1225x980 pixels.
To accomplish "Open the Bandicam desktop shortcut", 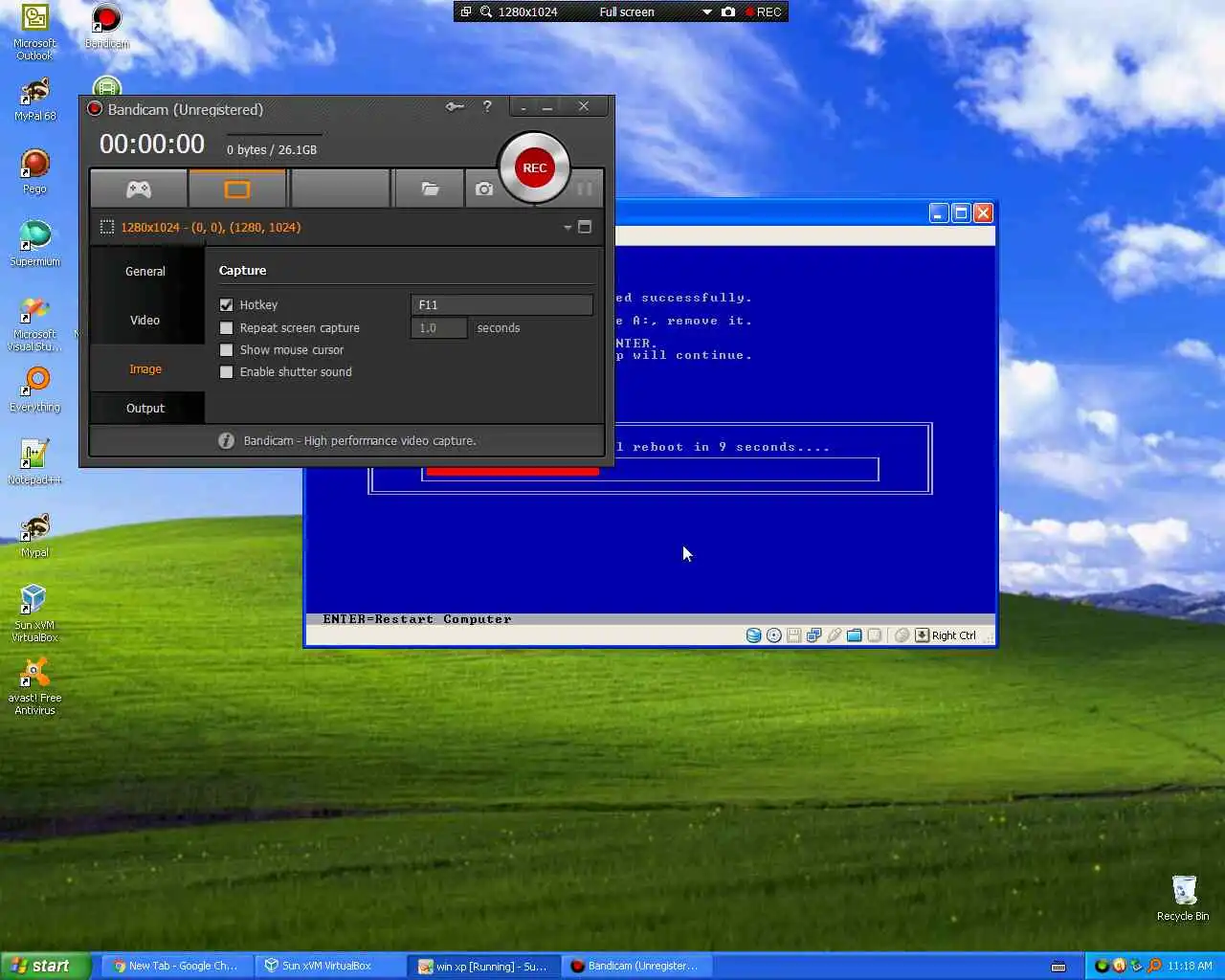I will tap(107, 26).
